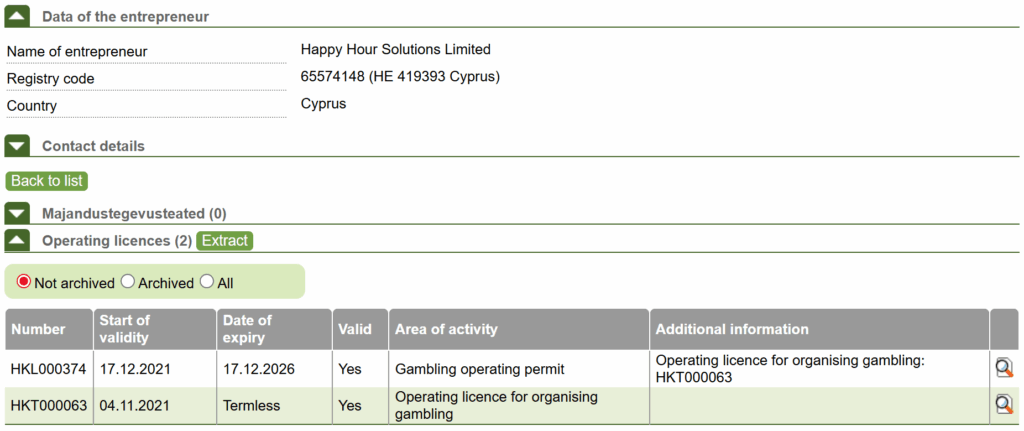Sort by the Number column header
The height and width of the screenshot is (431, 1024).
[38, 329]
